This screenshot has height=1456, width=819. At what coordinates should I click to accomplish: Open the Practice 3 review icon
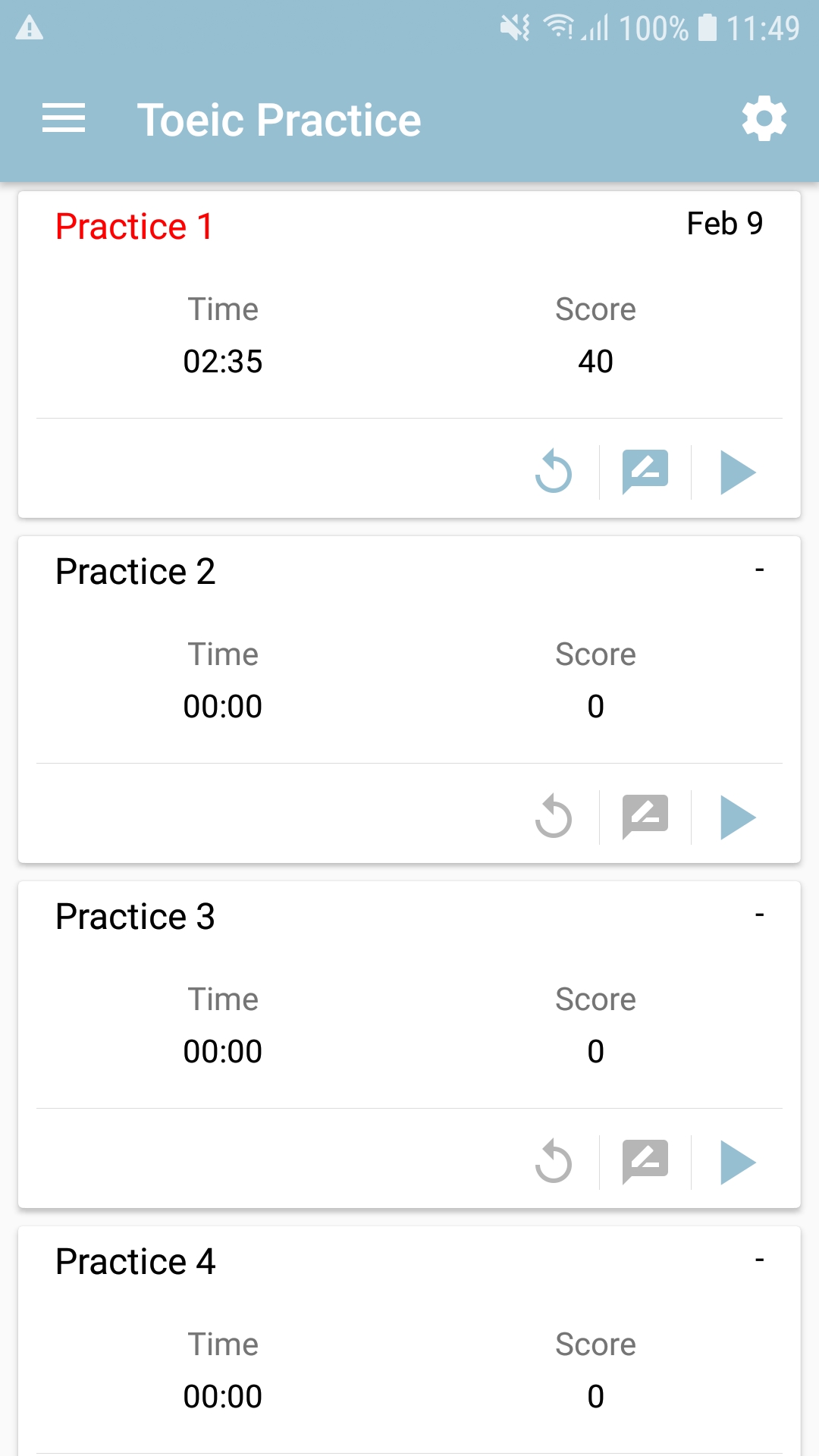click(x=645, y=1162)
